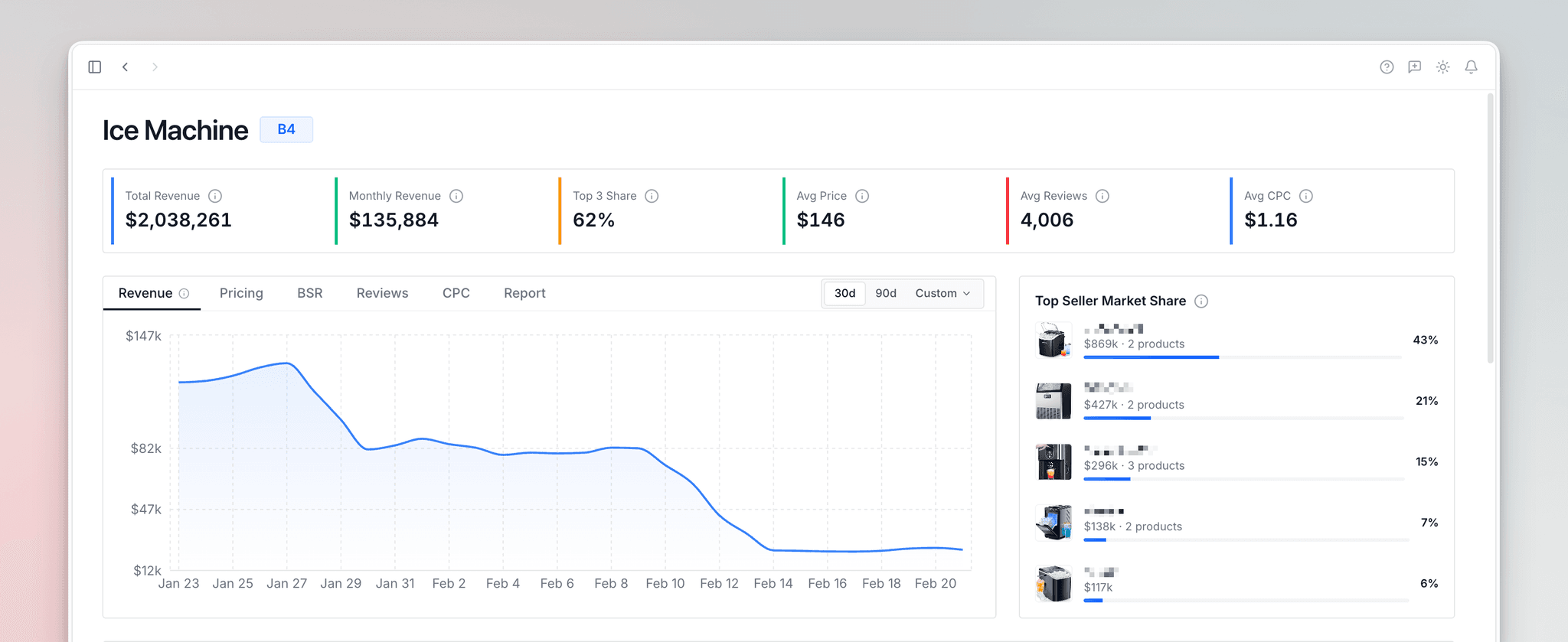Open the Reviews tab
The width and height of the screenshot is (1568, 642).
click(382, 293)
